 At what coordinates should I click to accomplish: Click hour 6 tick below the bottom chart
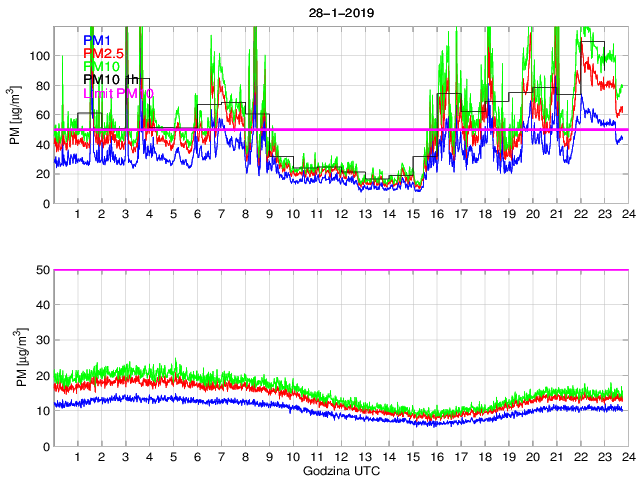click(x=198, y=457)
